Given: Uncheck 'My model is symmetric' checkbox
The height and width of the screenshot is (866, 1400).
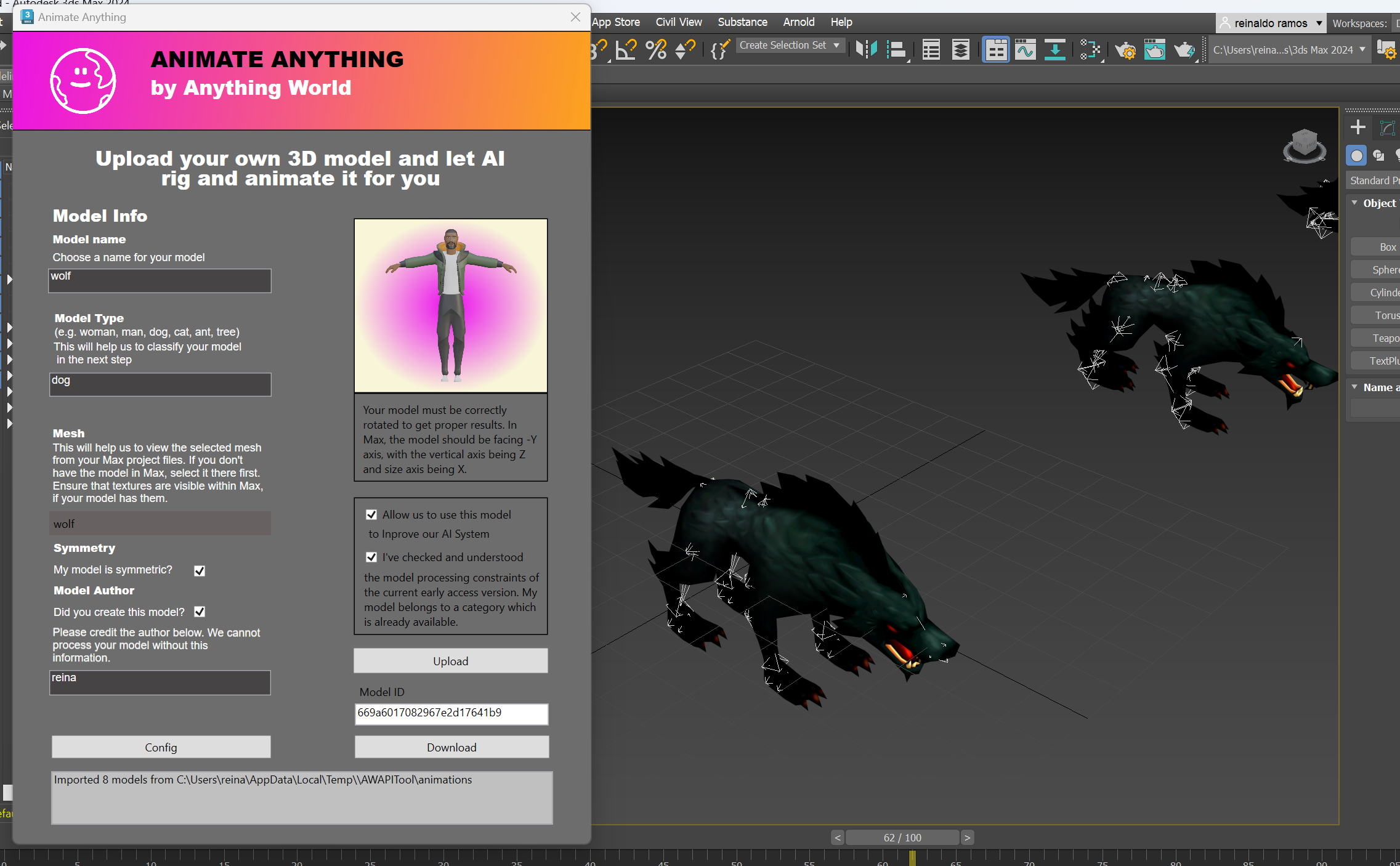Looking at the screenshot, I should (200, 570).
